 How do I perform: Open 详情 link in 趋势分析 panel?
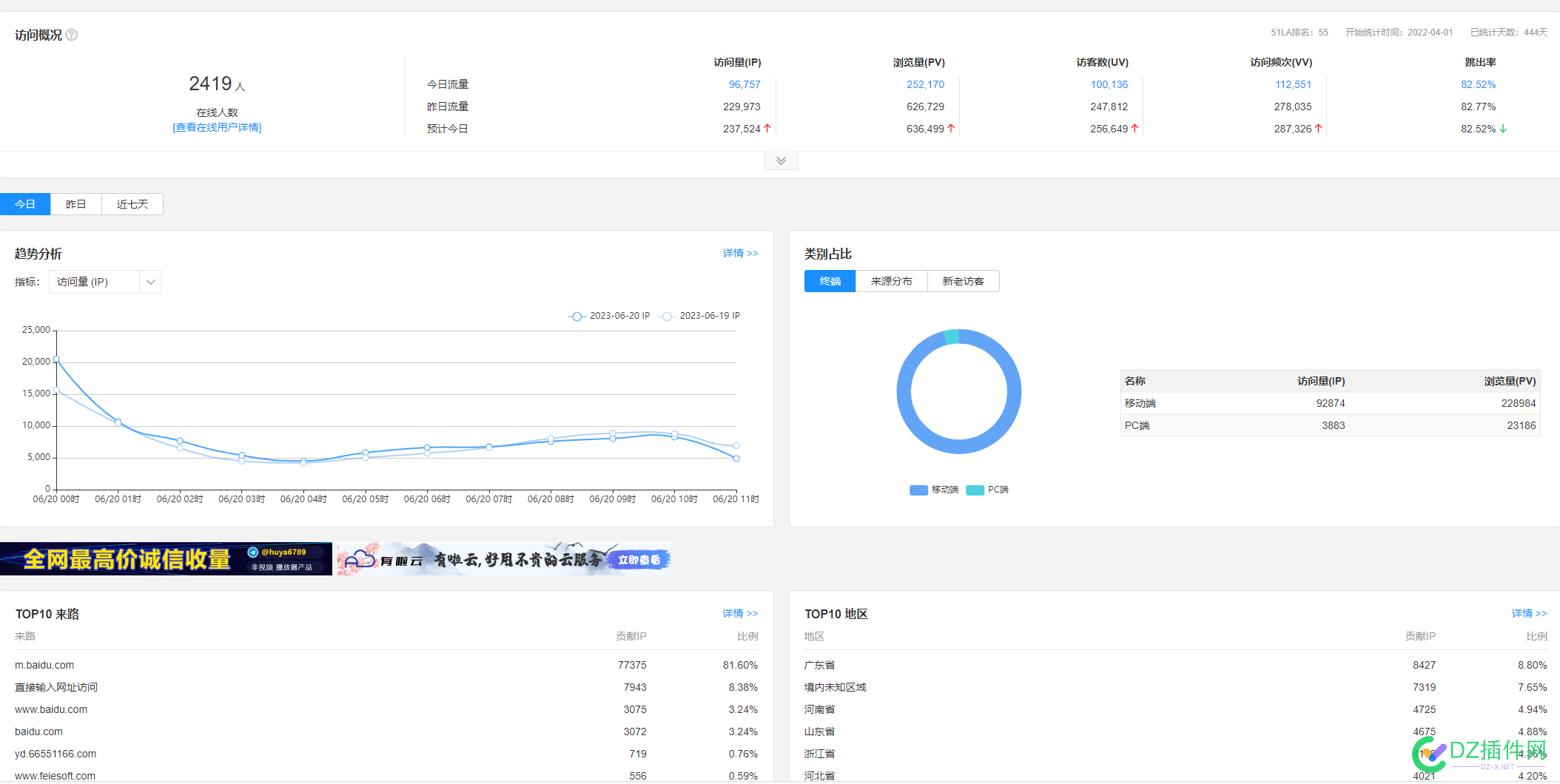740,253
